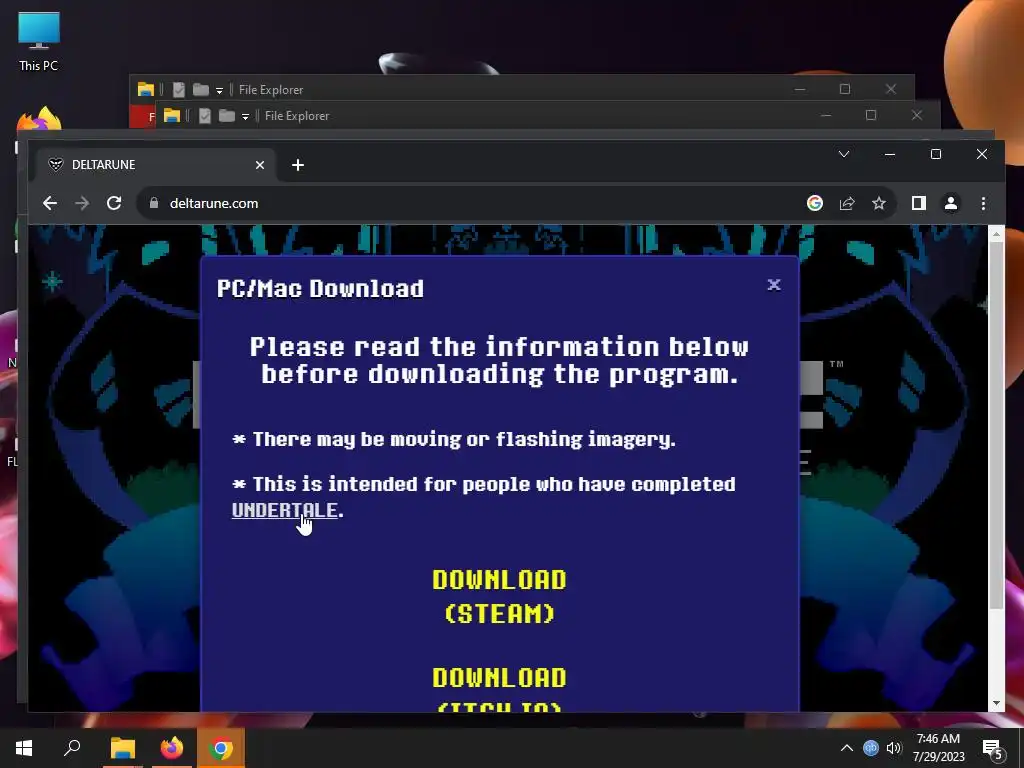Screen dimensions: 1024x768
Task: Maximize the back File Explorer window
Action: [x=845, y=89]
